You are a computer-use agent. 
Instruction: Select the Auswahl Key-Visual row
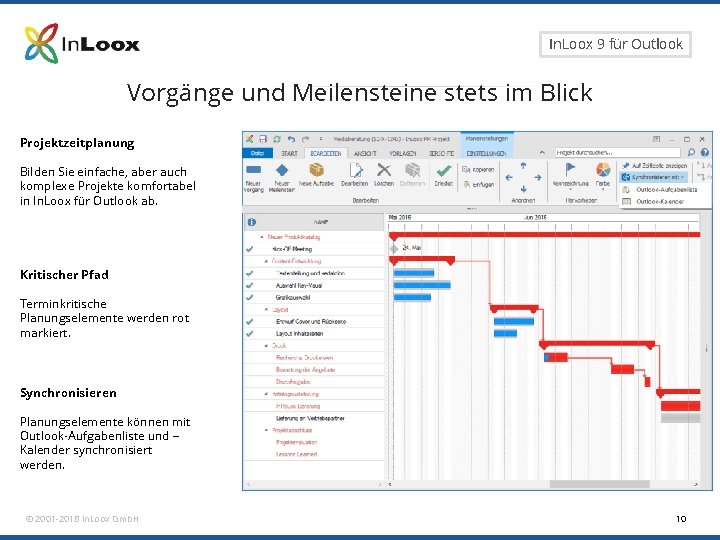click(x=314, y=285)
